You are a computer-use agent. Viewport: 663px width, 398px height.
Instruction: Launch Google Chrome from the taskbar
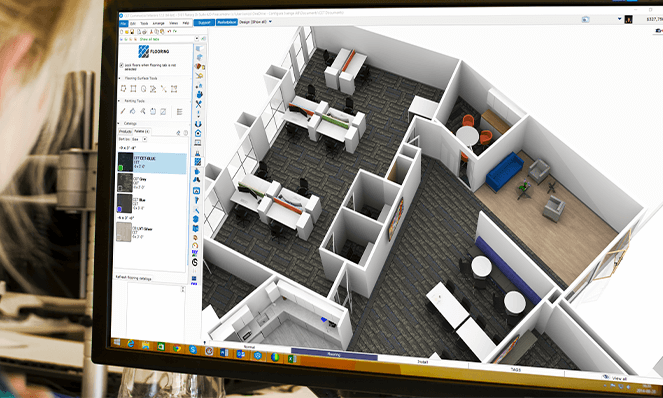click(177, 348)
